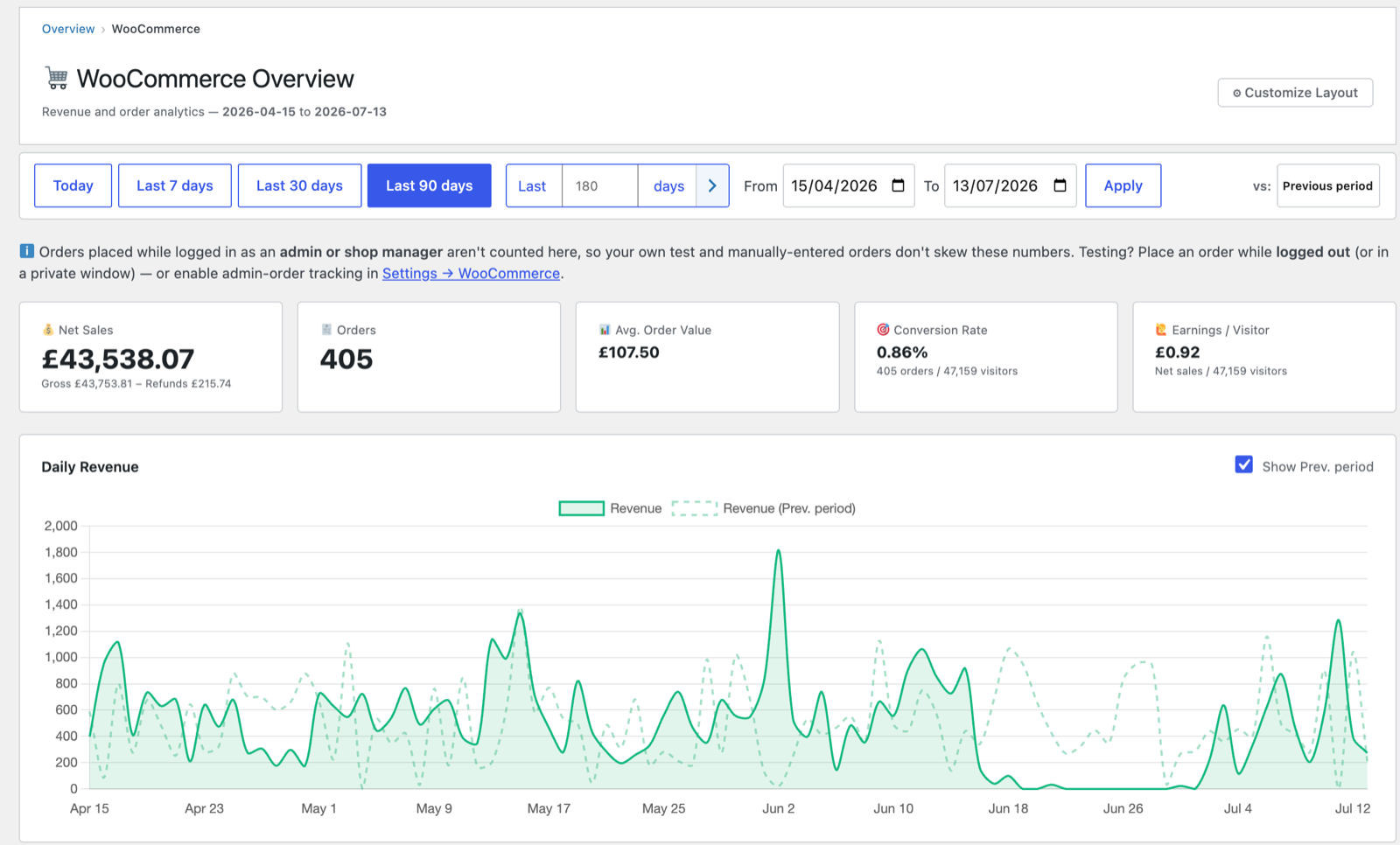Select the Last 7 days range

[175, 185]
